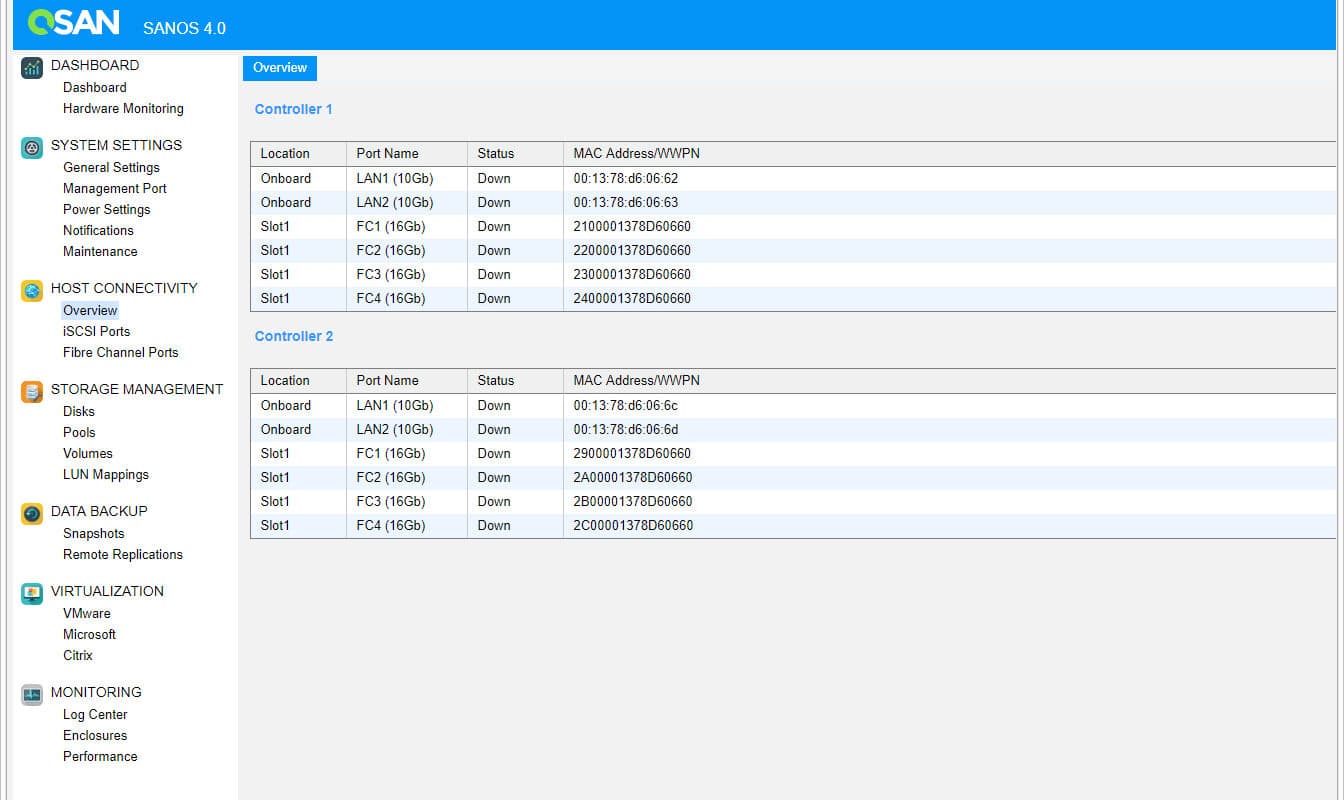This screenshot has height=800, width=1344.
Task: Open Snapshots under Data Backup
Action: click(94, 533)
